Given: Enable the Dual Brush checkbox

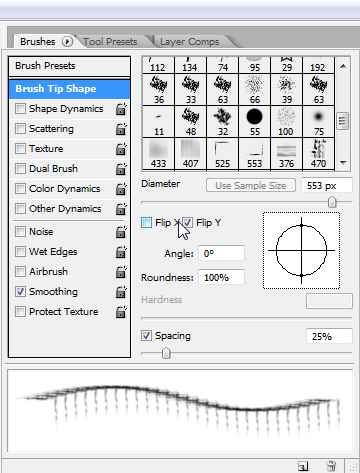Looking at the screenshot, I should 20,169.
